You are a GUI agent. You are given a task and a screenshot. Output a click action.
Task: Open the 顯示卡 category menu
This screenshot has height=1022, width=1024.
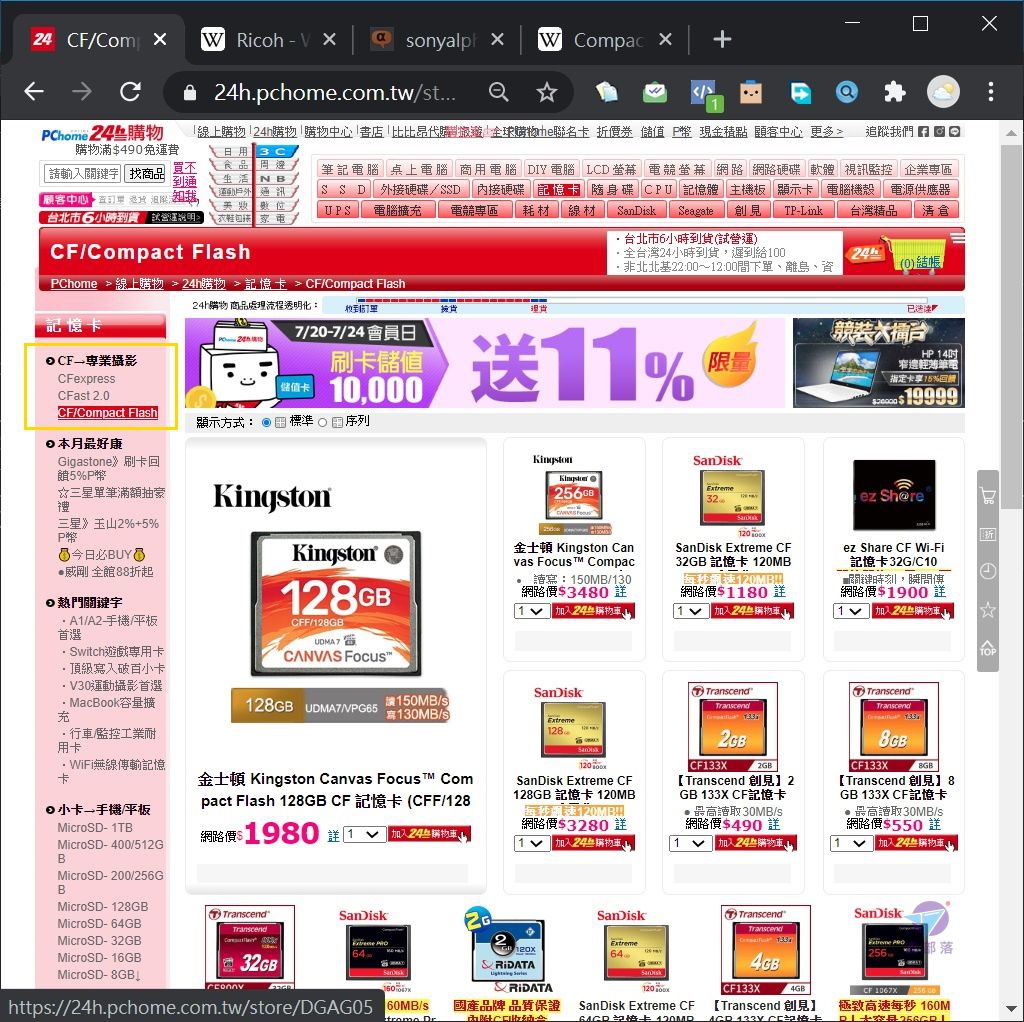tap(795, 189)
